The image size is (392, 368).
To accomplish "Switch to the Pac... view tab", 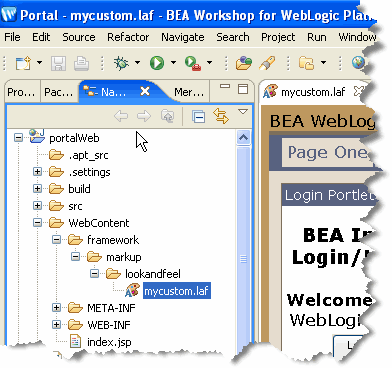I will pyautogui.click(x=59, y=92).
